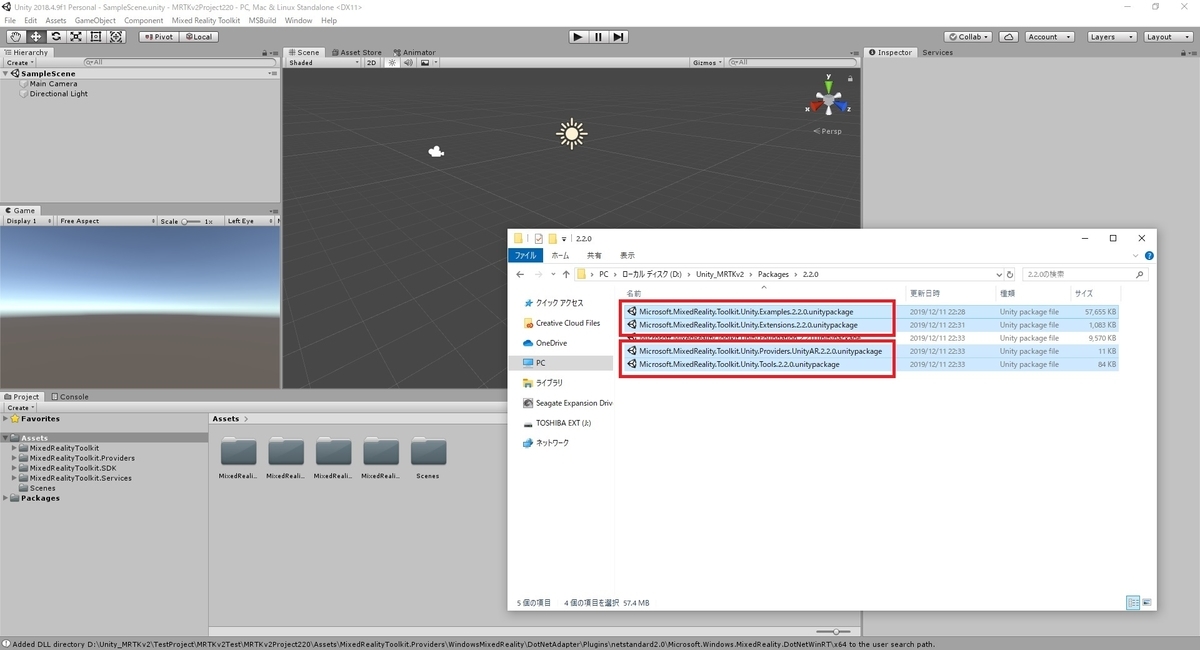Open the Gizmos dropdown

[709, 62]
